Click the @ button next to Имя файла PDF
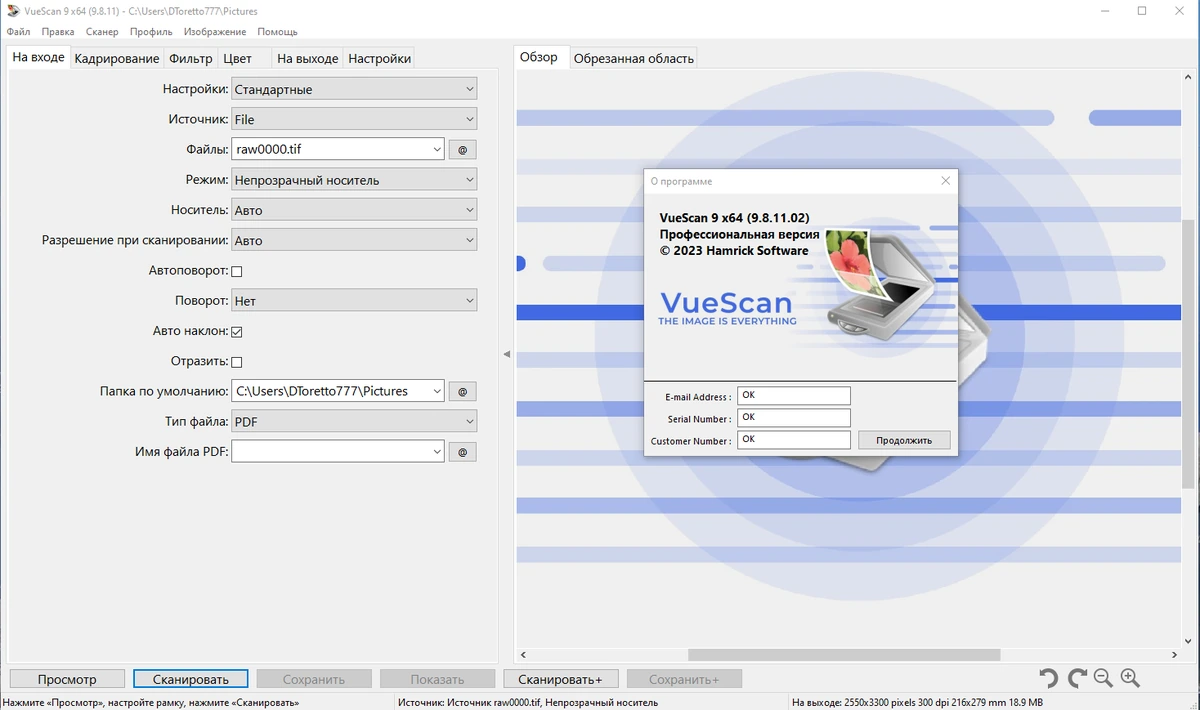Screen dimensions: 1200x710 pyautogui.click(x=462, y=452)
